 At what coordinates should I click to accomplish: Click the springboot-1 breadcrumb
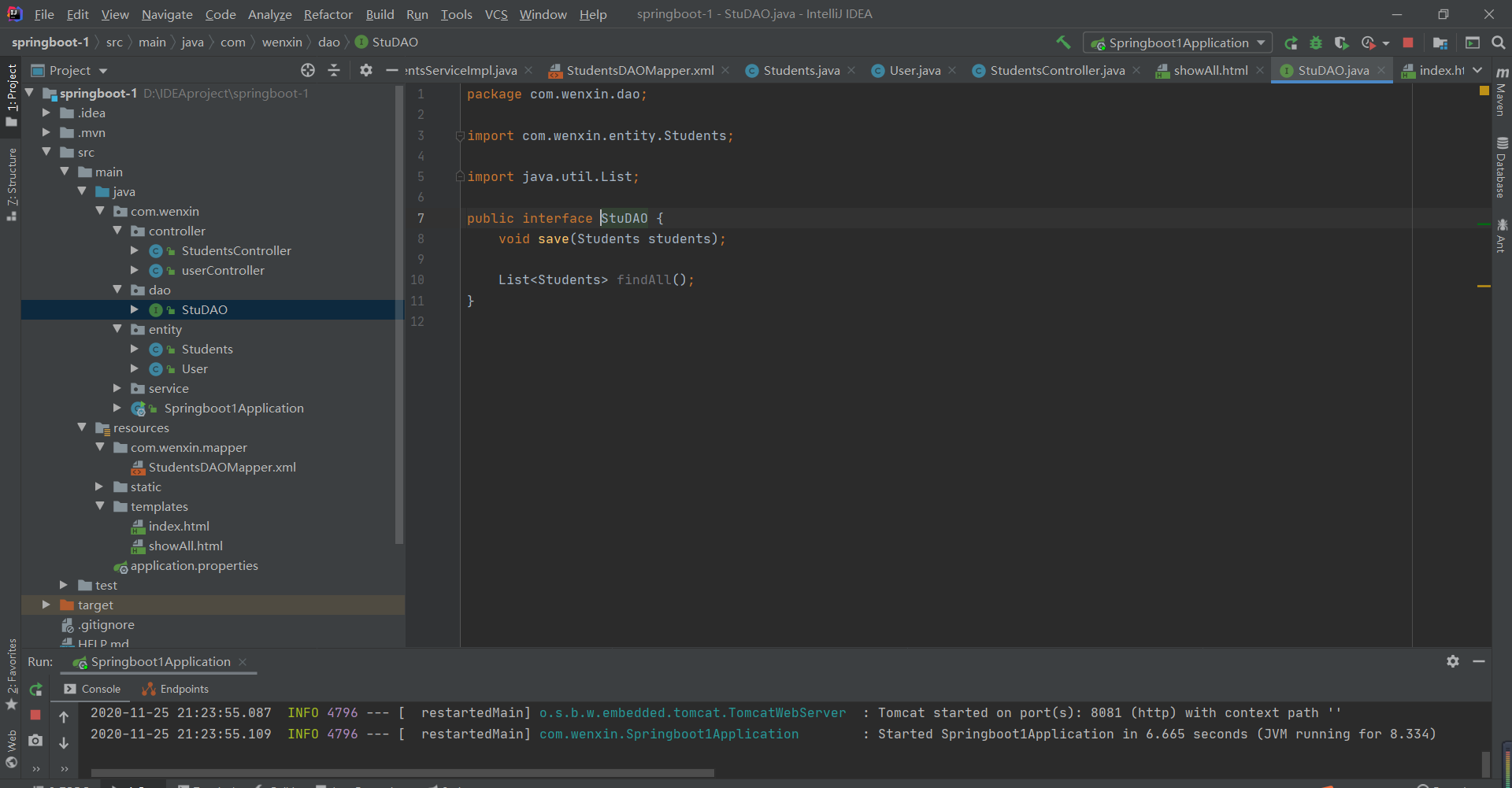[50, 42]
